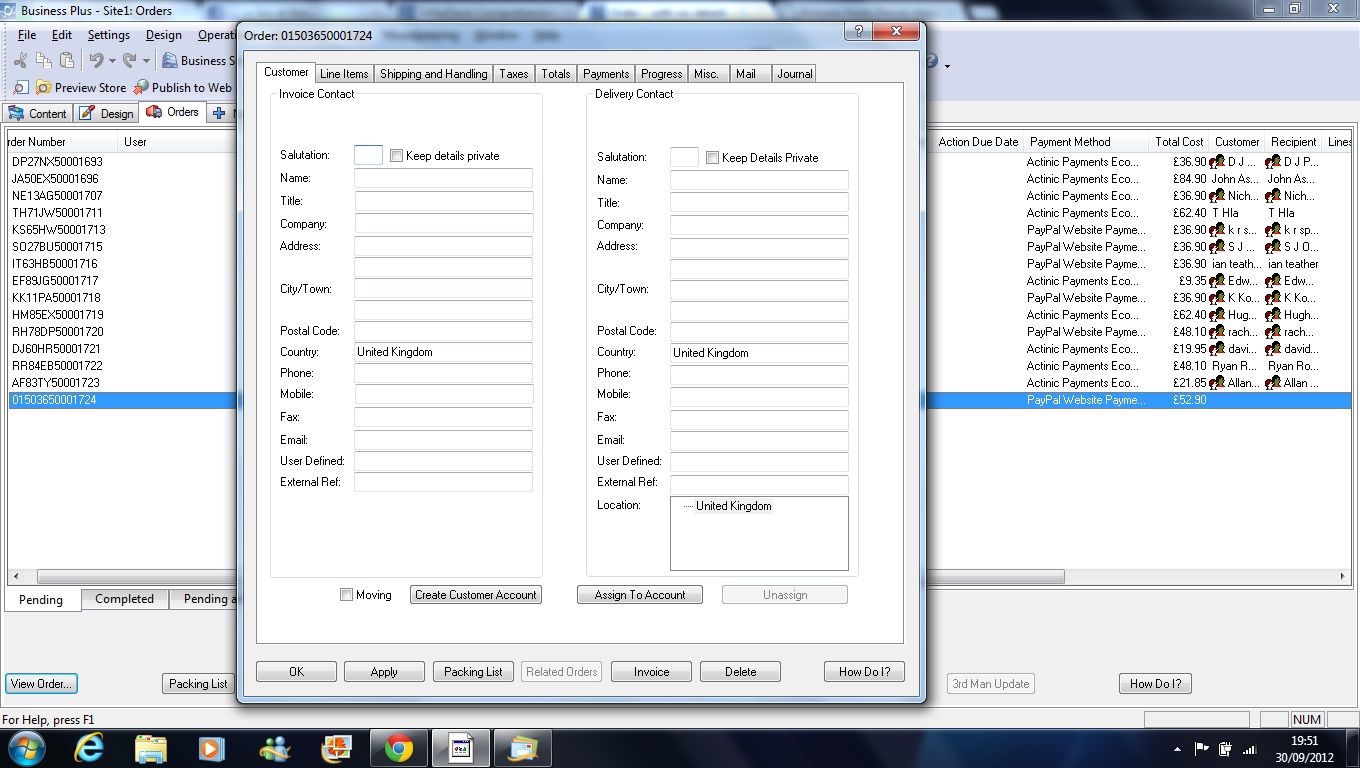The height and width of the screenshot is (768, 1360).
Task: Click the Undo arrow icon
Action: tap(96, 61)
